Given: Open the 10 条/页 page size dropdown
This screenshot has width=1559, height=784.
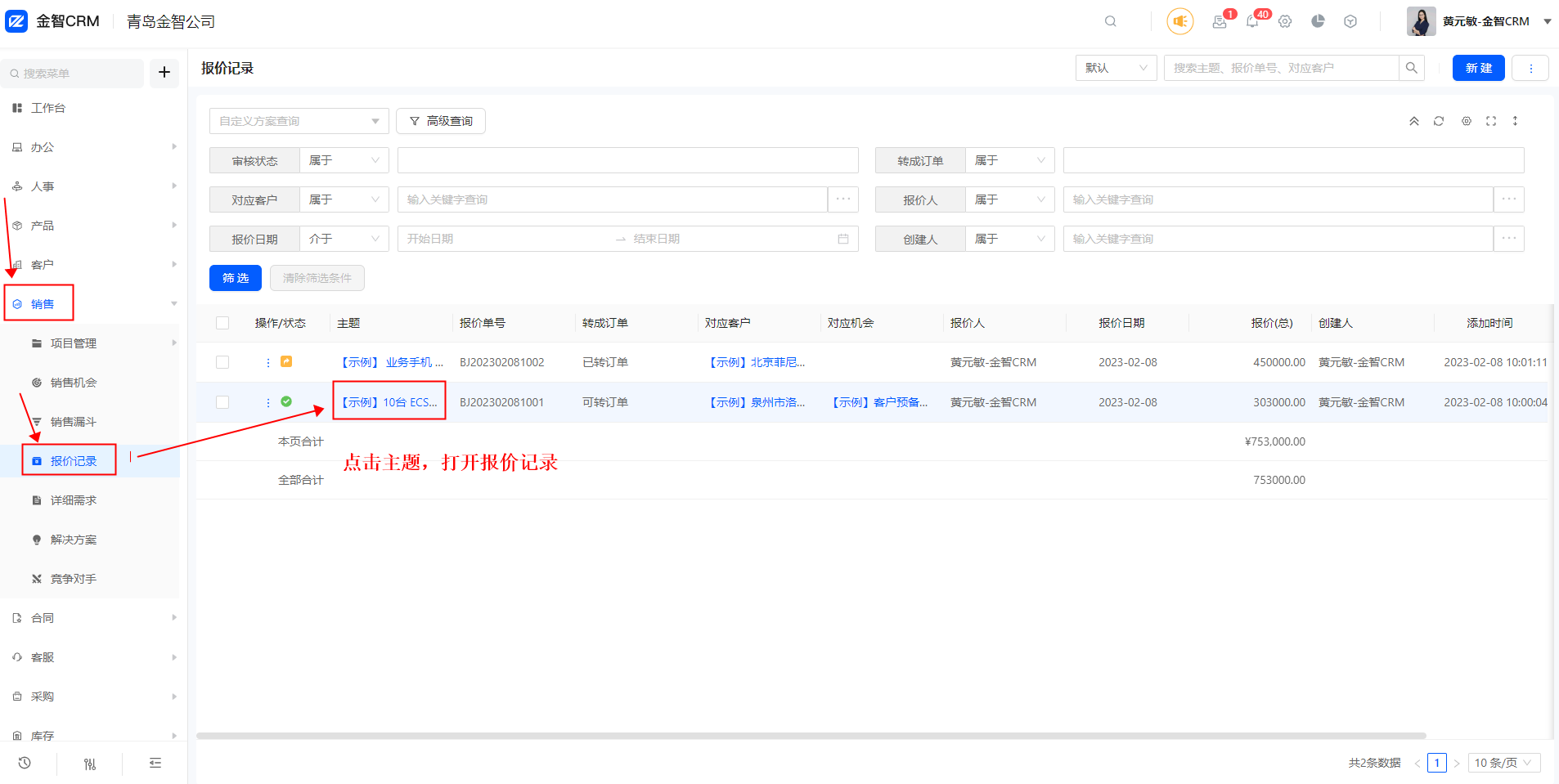Looking at the screenshot, I should 1503,763.
